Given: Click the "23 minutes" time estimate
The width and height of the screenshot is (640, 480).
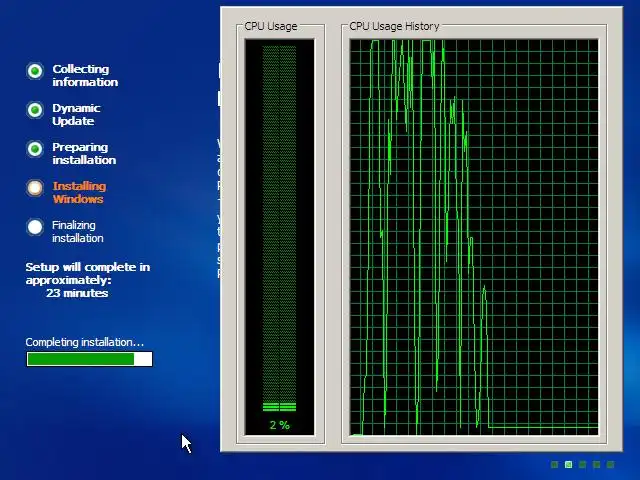Looking at the screenshot, I should (x=77, y=293).
